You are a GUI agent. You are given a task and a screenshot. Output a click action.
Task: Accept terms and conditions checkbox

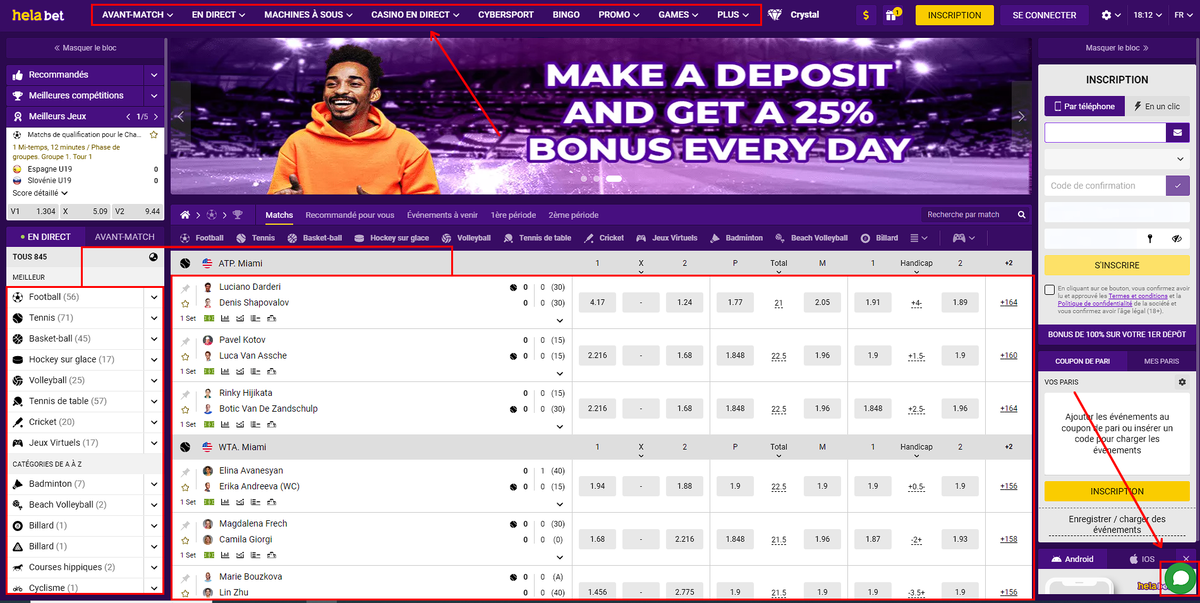[1048, 291]
